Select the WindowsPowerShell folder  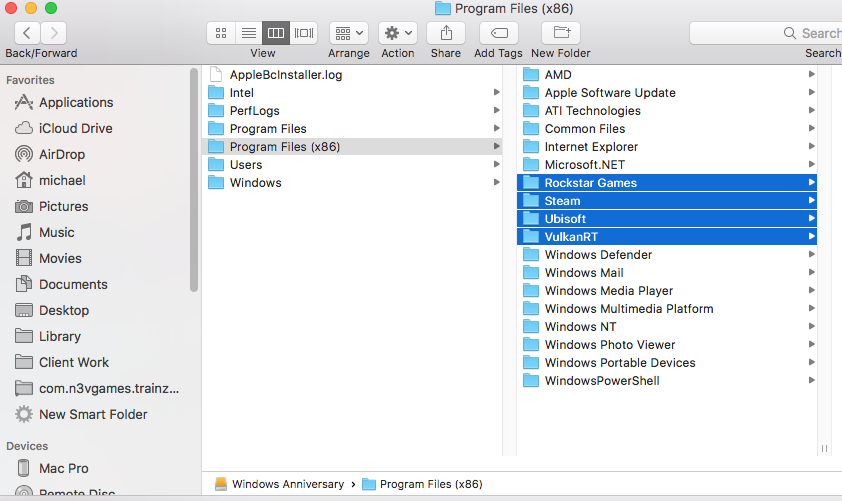click(x=667, y=381)
